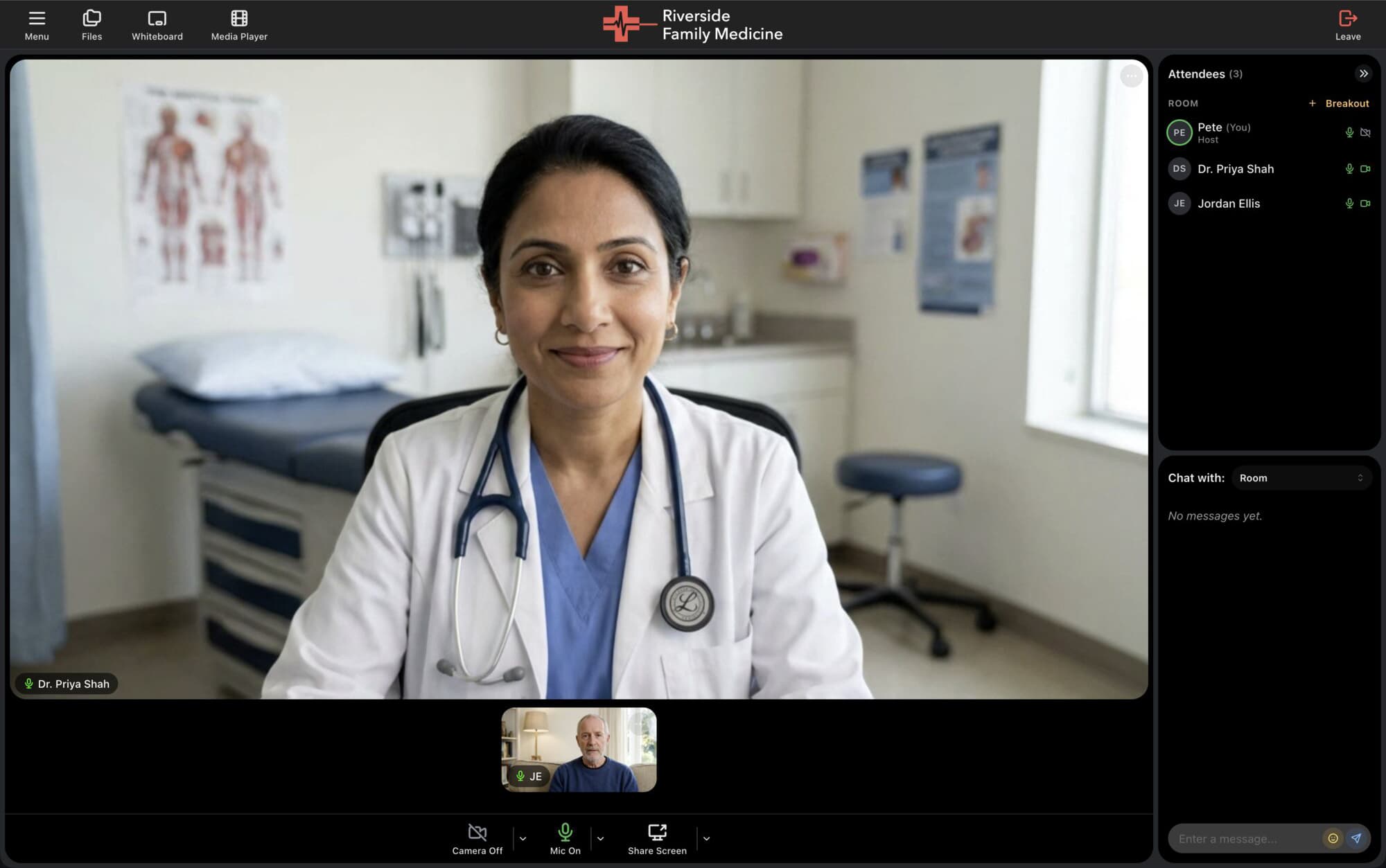Click the Attendees (3) heading

coord(1205,73)
